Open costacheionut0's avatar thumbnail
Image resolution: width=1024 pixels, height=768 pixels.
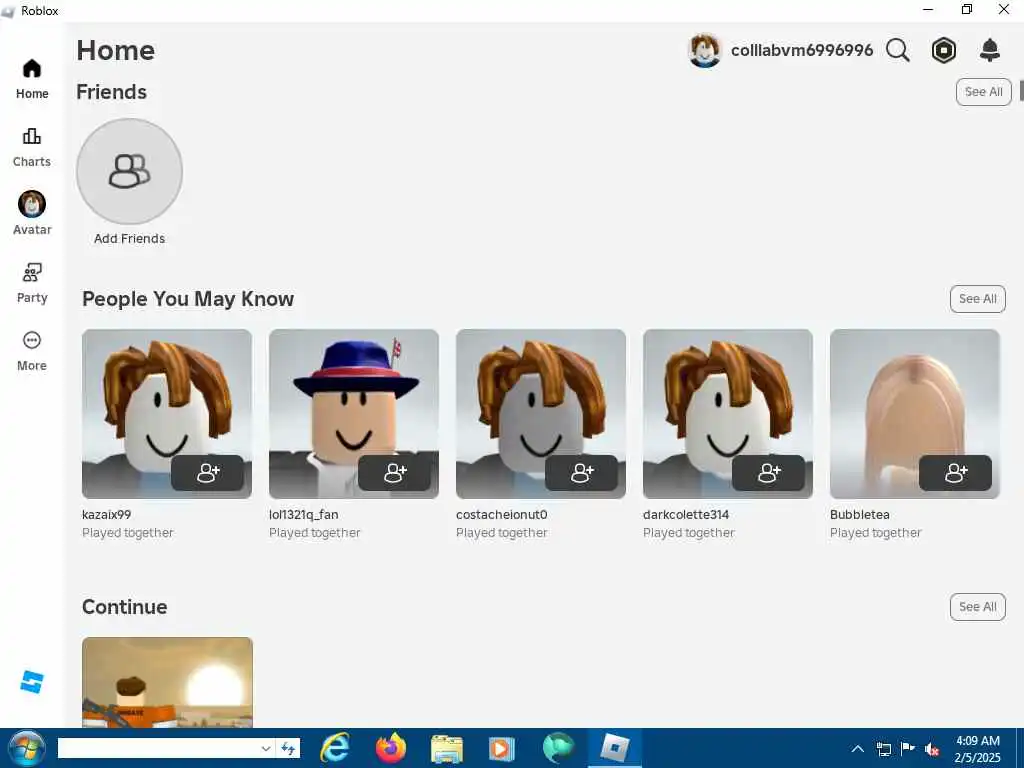(541, 414)
